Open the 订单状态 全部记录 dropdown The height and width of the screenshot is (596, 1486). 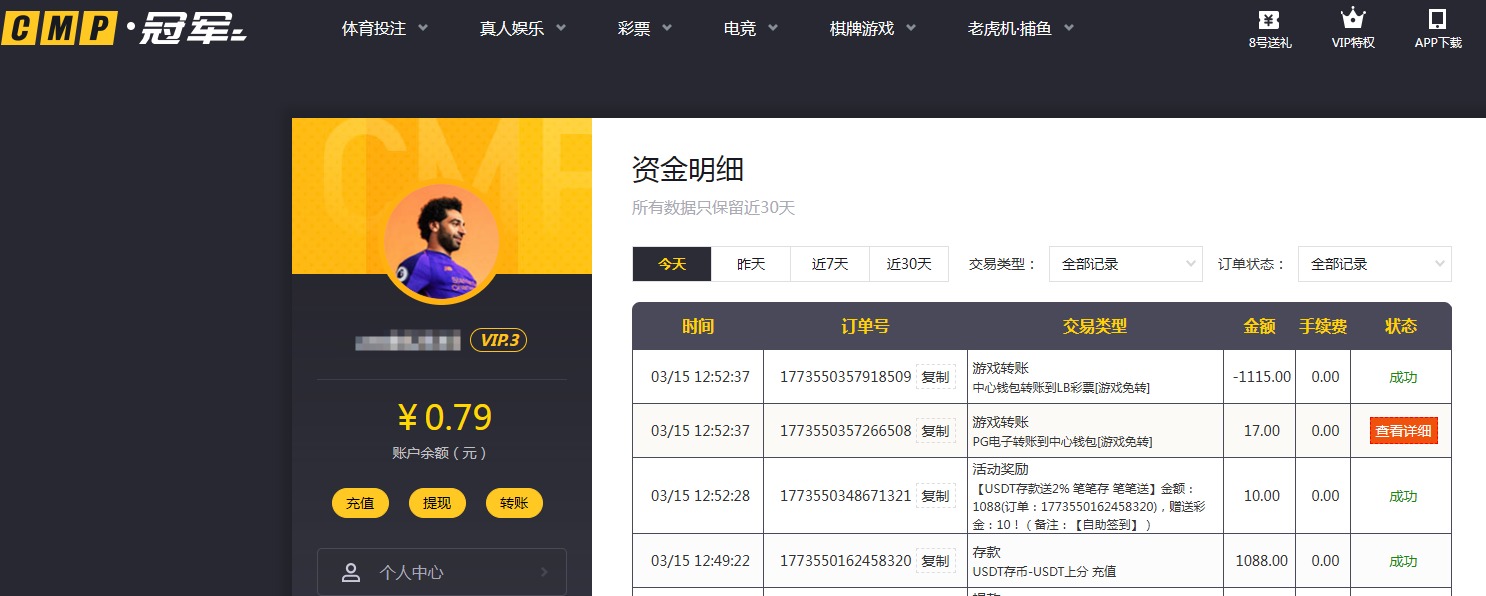coord(1374,264)
